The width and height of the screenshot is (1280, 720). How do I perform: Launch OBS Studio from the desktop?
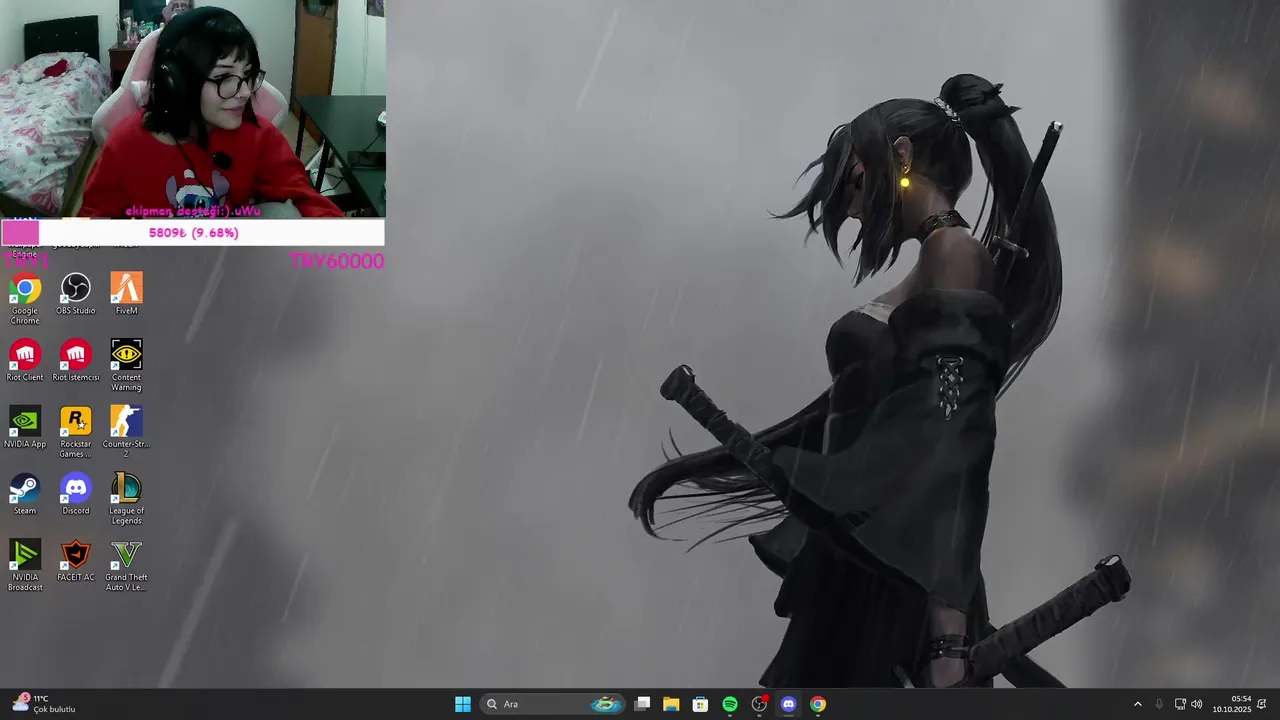tap(76, 294)
